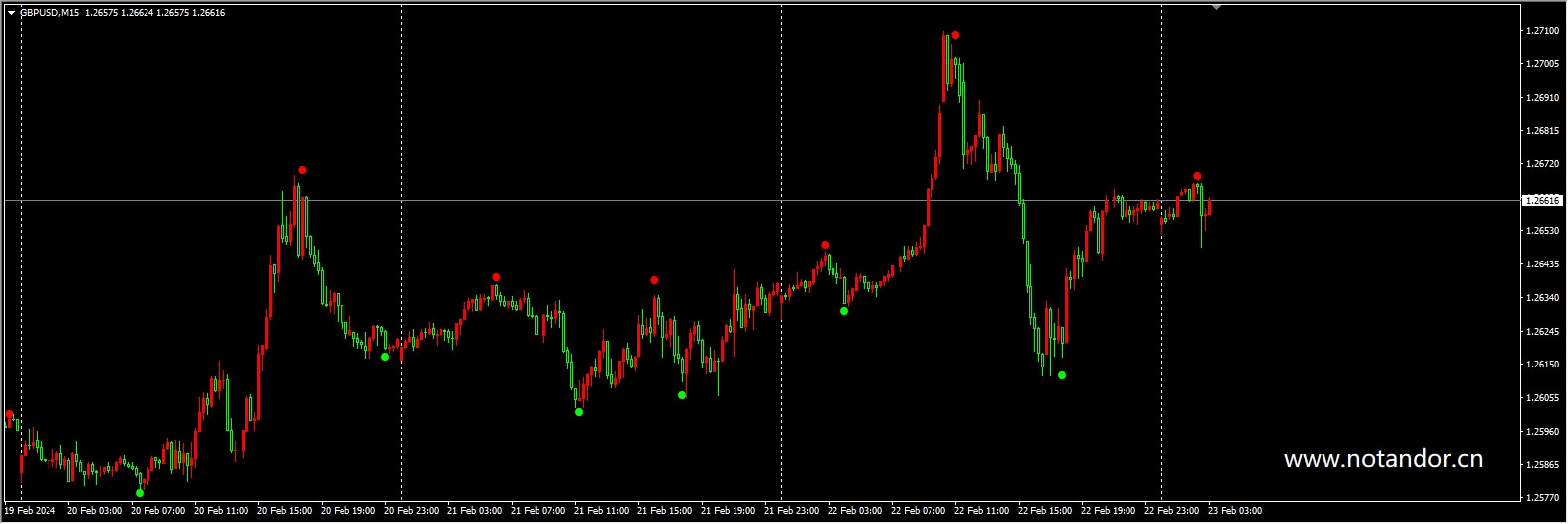The image size is (1568, 524).
Task: Click the 1.26340 price axis label
Action: (x=1542, y=298)
